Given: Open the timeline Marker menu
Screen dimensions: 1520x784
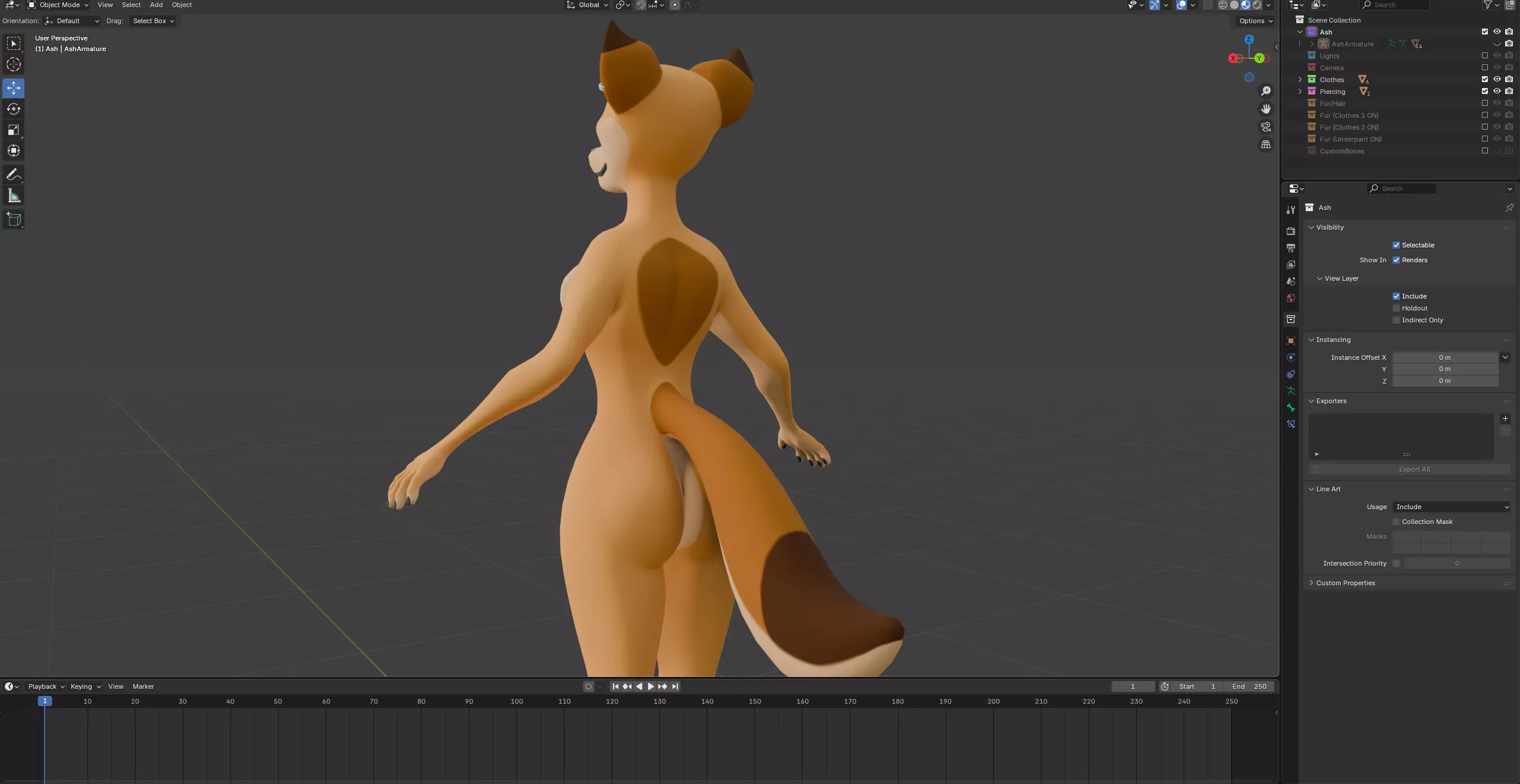Looking at the screenshot, I should click(x=143, y=686).
